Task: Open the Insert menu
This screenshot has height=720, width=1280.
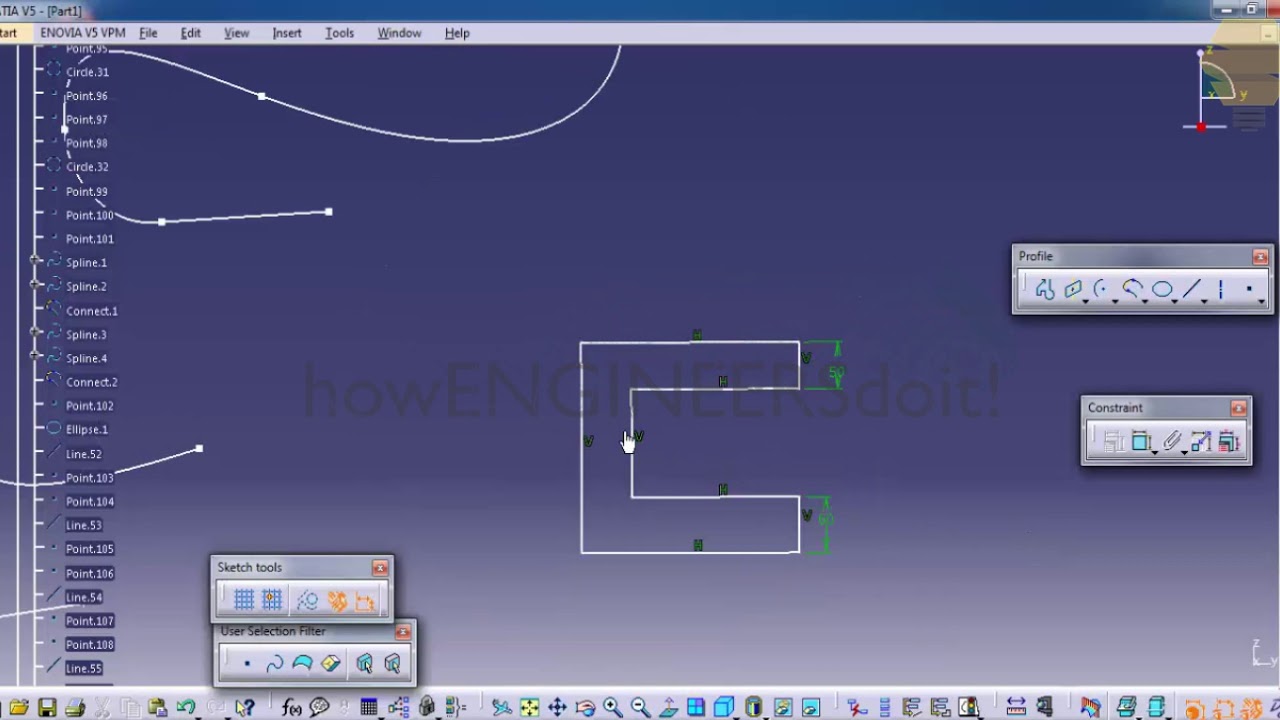Action: point(287,33)
